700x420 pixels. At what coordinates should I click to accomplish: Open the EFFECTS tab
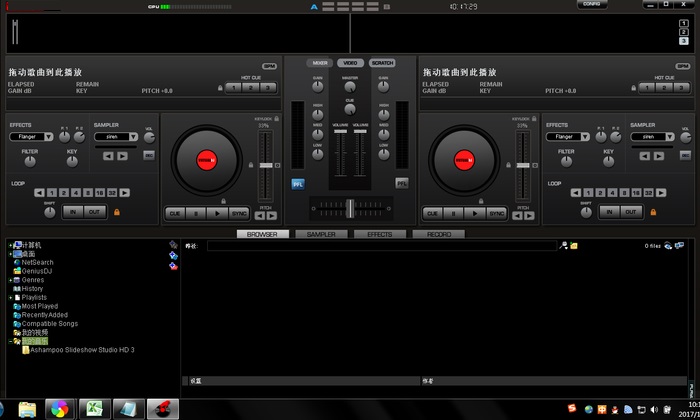point(379,234)
